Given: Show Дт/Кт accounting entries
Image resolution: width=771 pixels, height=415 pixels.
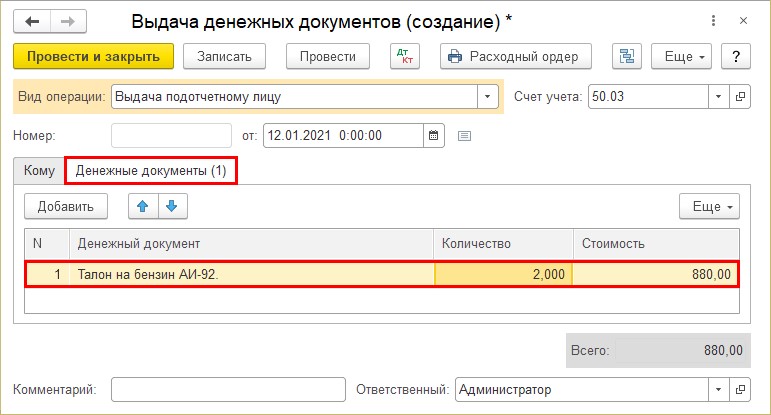Looking at the screenshot, I should pyautogui.click(x=405, y=57).
